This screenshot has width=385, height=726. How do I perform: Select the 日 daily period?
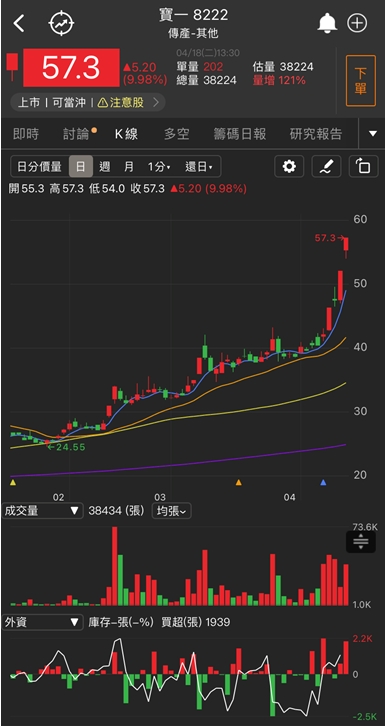(x=81, y=167)
